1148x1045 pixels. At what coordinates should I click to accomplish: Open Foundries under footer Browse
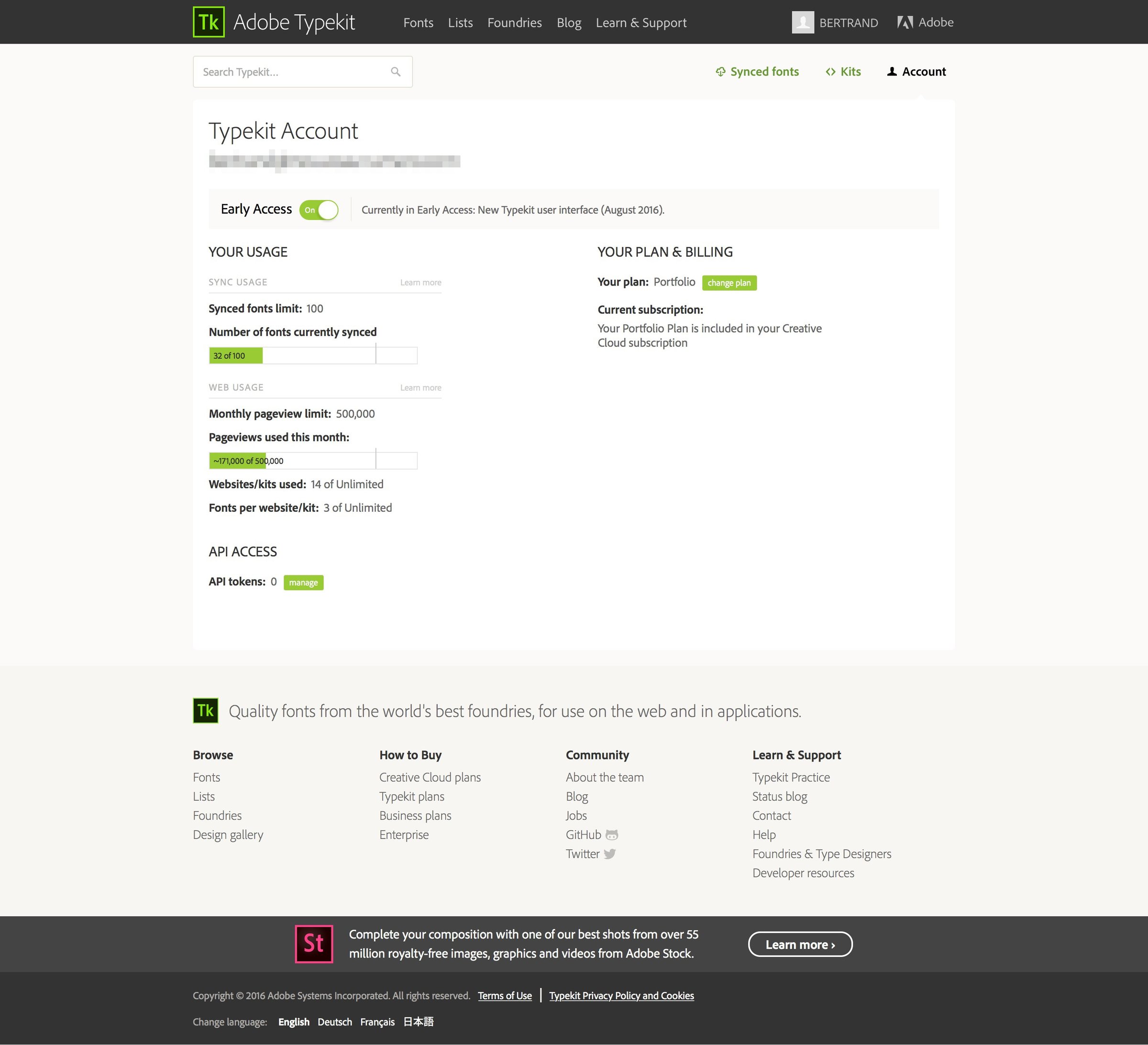[x=218, y=815]
